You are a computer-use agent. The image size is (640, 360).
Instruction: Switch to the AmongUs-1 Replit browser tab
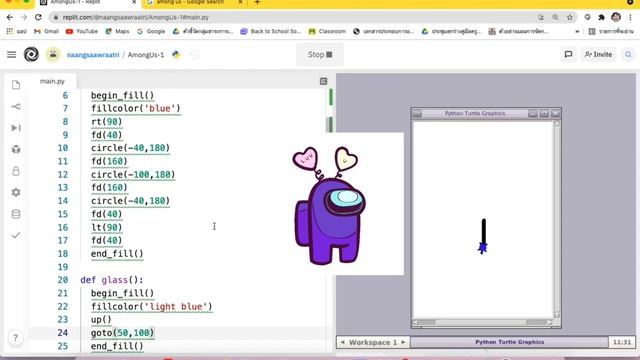[x=88, y=3]
